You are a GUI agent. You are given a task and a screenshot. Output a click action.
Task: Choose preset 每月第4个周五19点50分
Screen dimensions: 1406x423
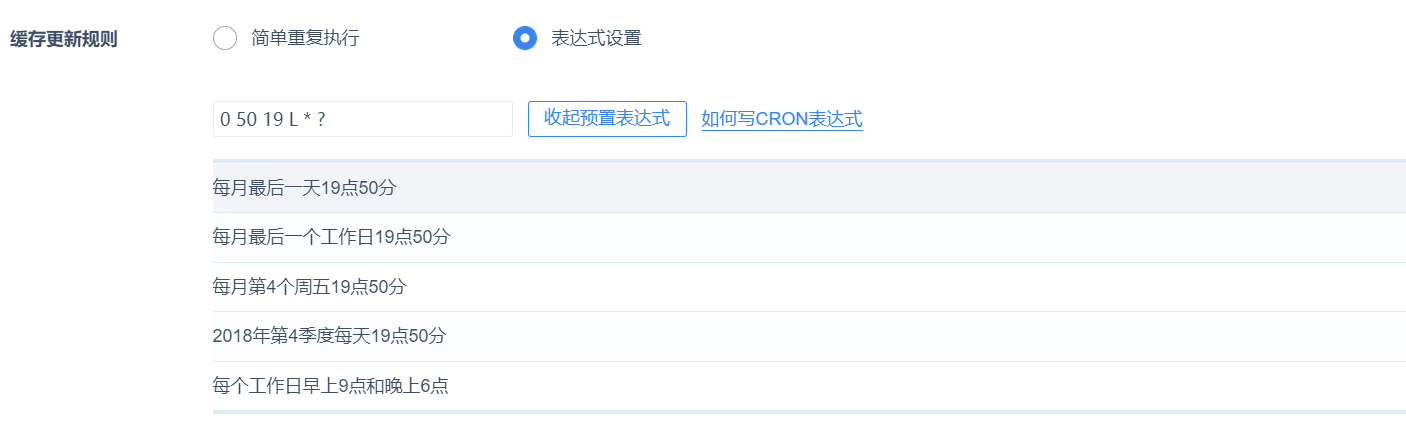[309, 287]
